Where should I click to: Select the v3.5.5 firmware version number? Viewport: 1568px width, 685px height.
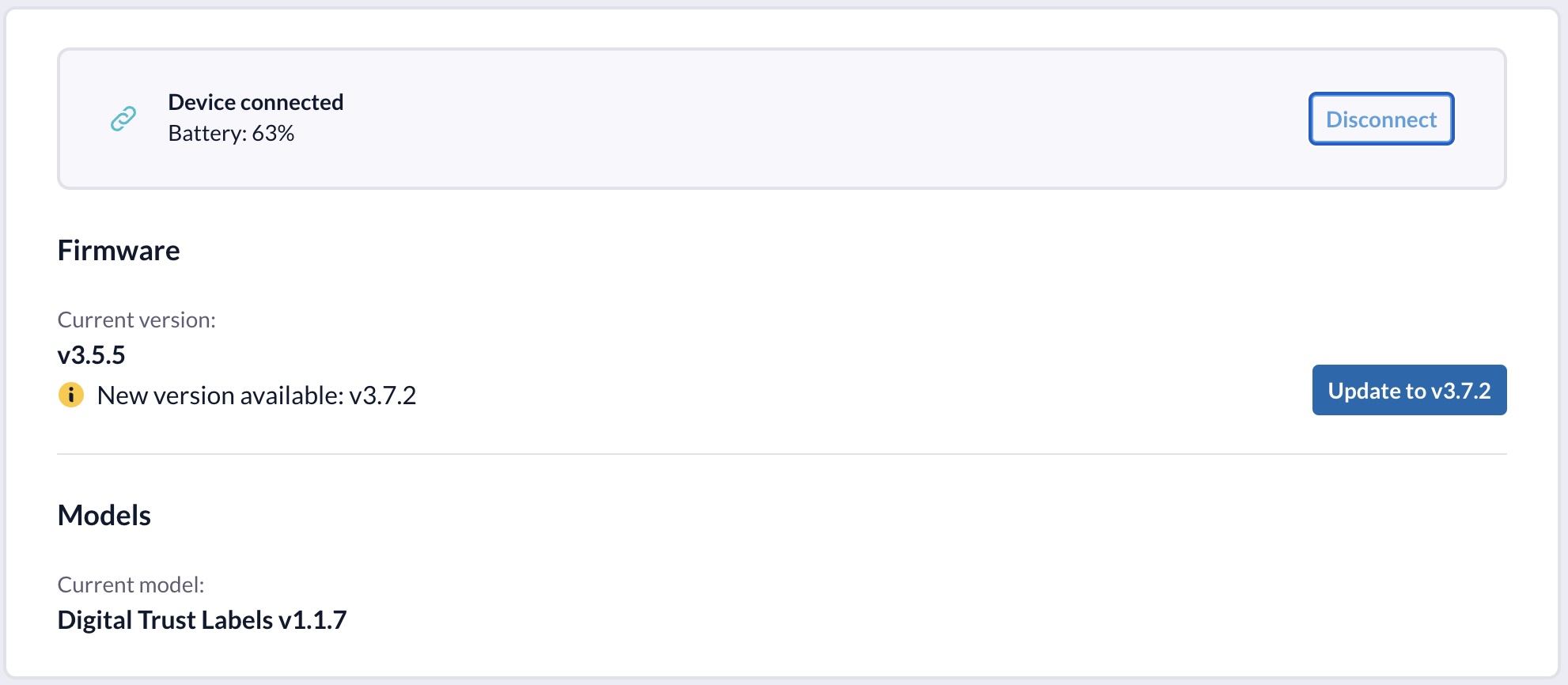tap(92, 355)
